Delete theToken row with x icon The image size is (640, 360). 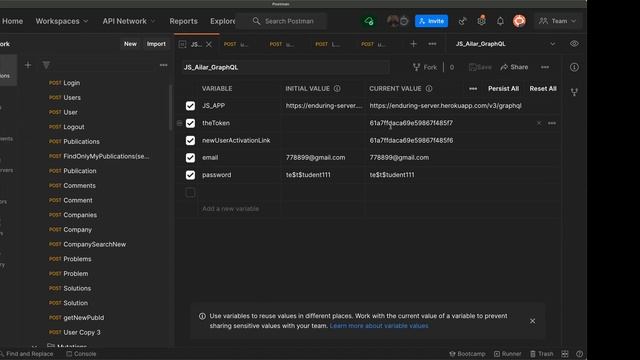tap(539, 123)
